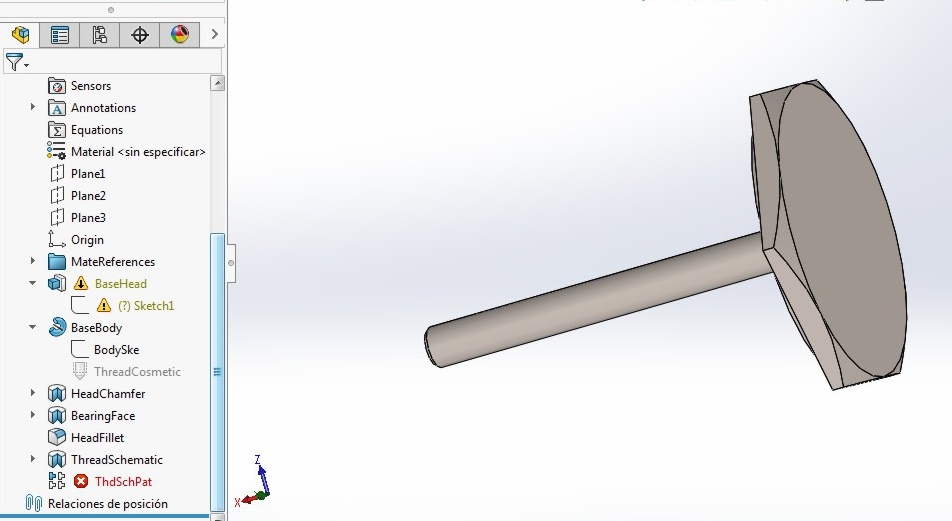Select the ThreadCosmetic label
Screen dimensions: 952x521
coord(137,372)
